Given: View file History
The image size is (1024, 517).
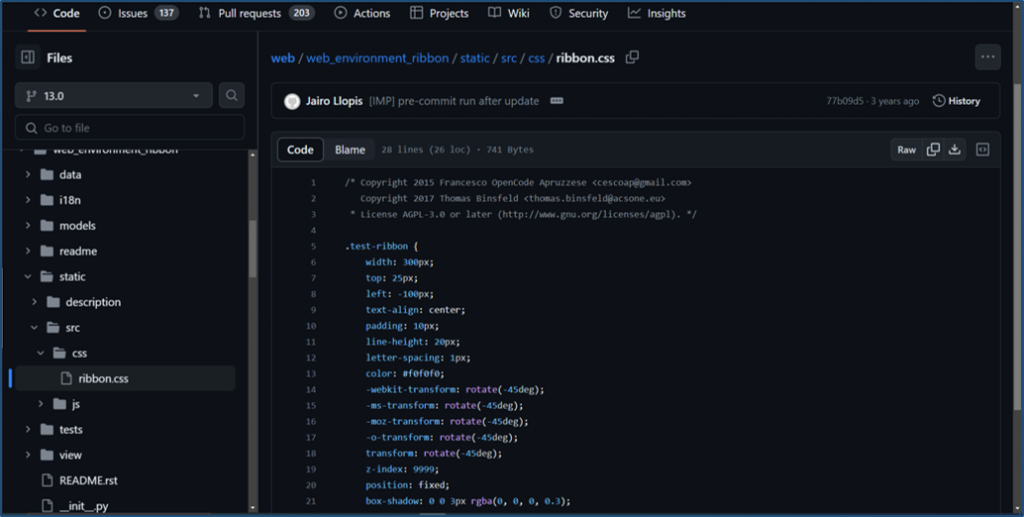Looking at the screenshot, I should (957, 101).
